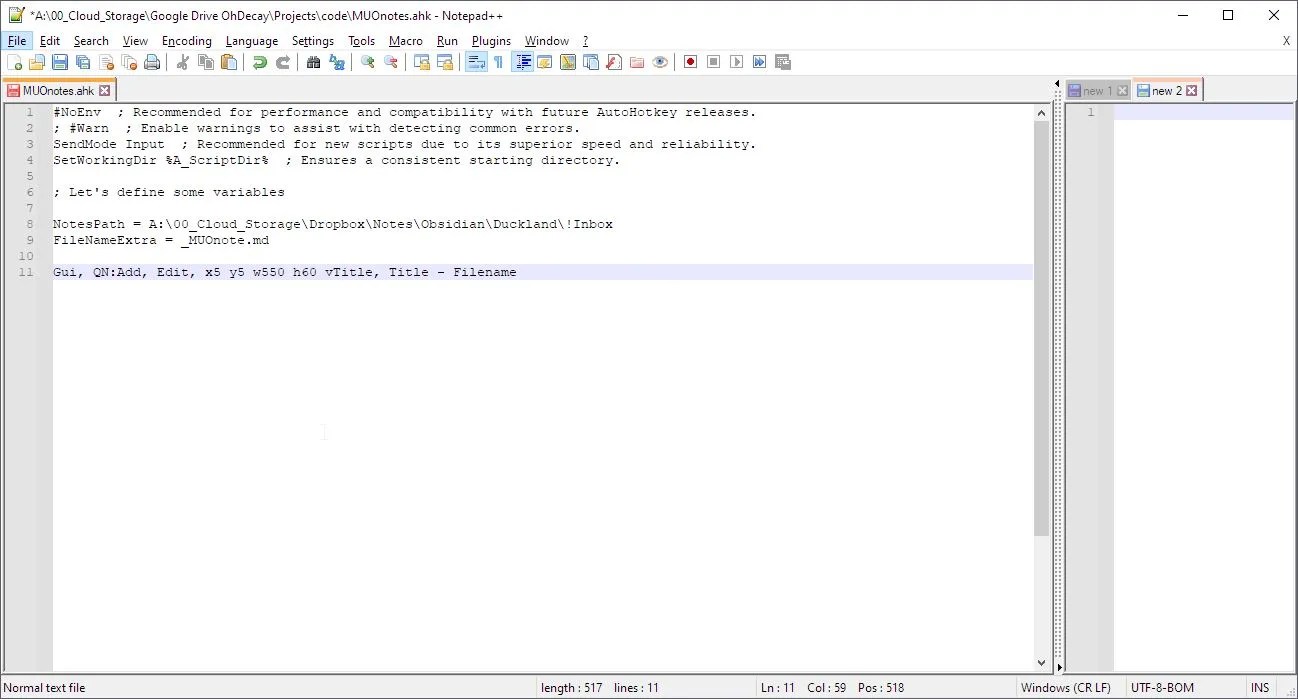This screenshot has height=699, width=1298.
Task: Click the UTF-8-BOM status bar indicator
Action: point(1162,687)
